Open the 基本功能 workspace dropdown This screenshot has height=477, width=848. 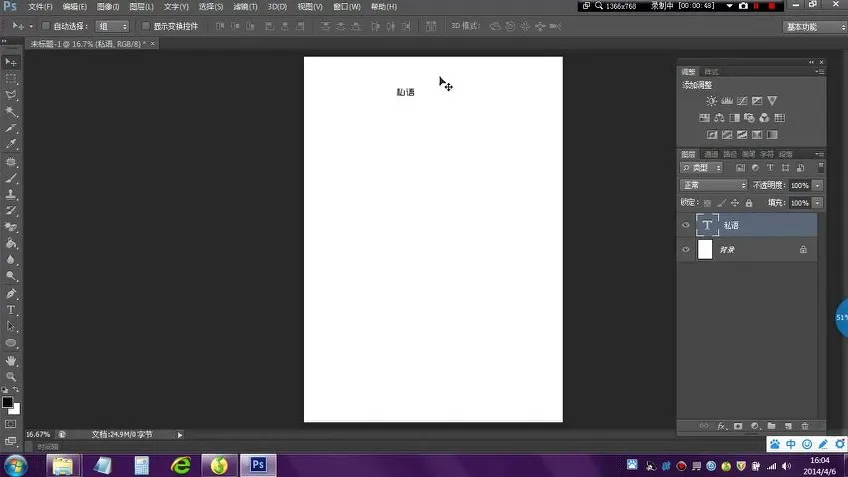coord(811,26)
